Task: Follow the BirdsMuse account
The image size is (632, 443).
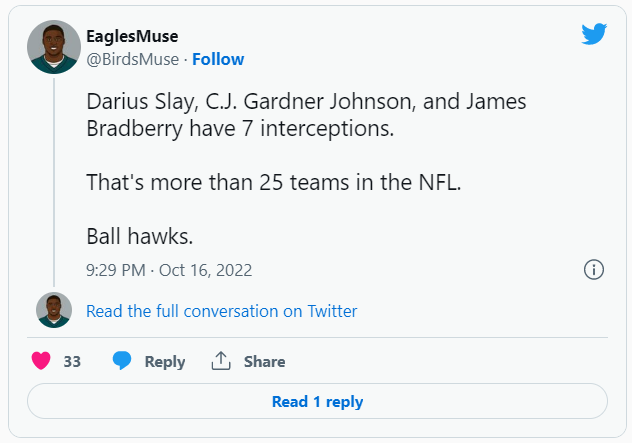Action: click(218, 59)
